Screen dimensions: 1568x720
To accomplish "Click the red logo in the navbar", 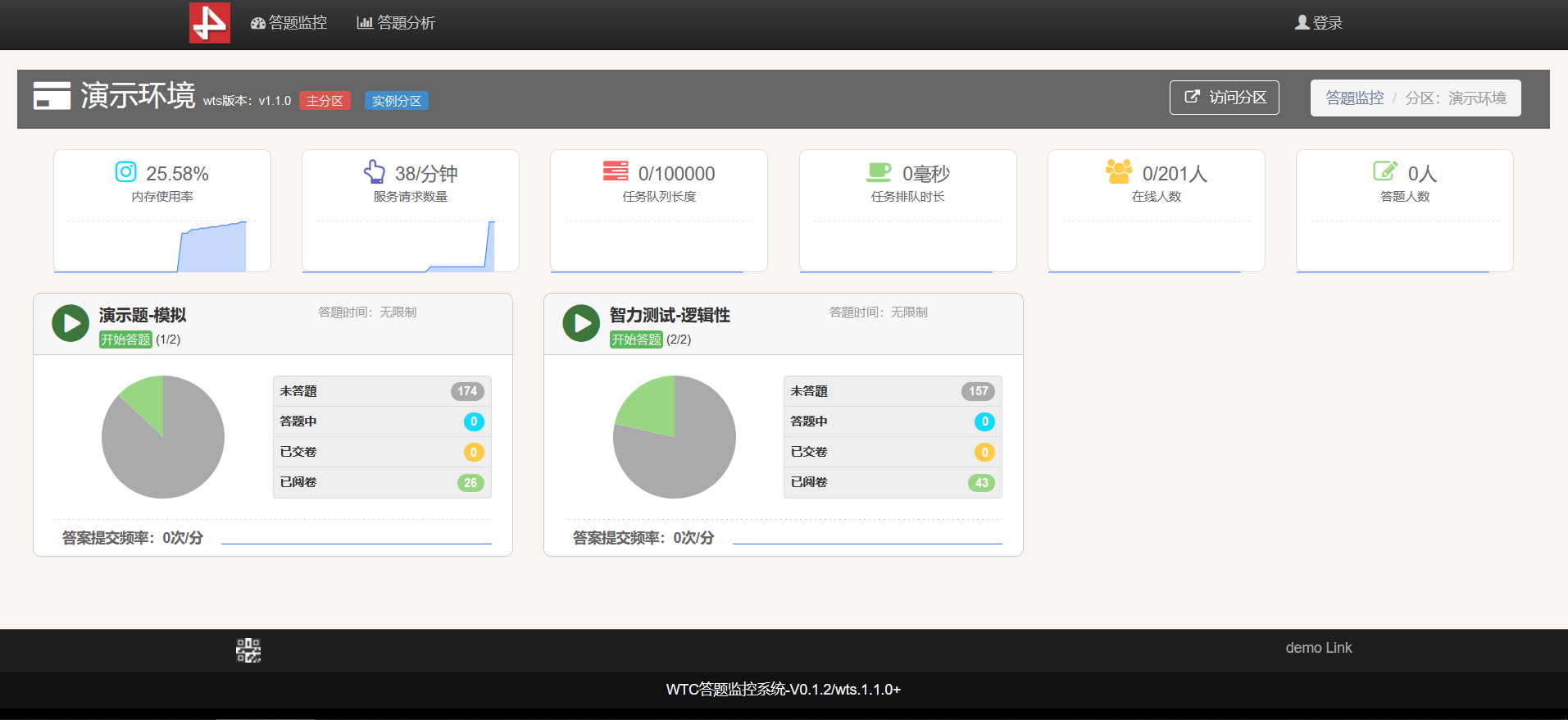I will pyautogui.click(x=210, y=23).
